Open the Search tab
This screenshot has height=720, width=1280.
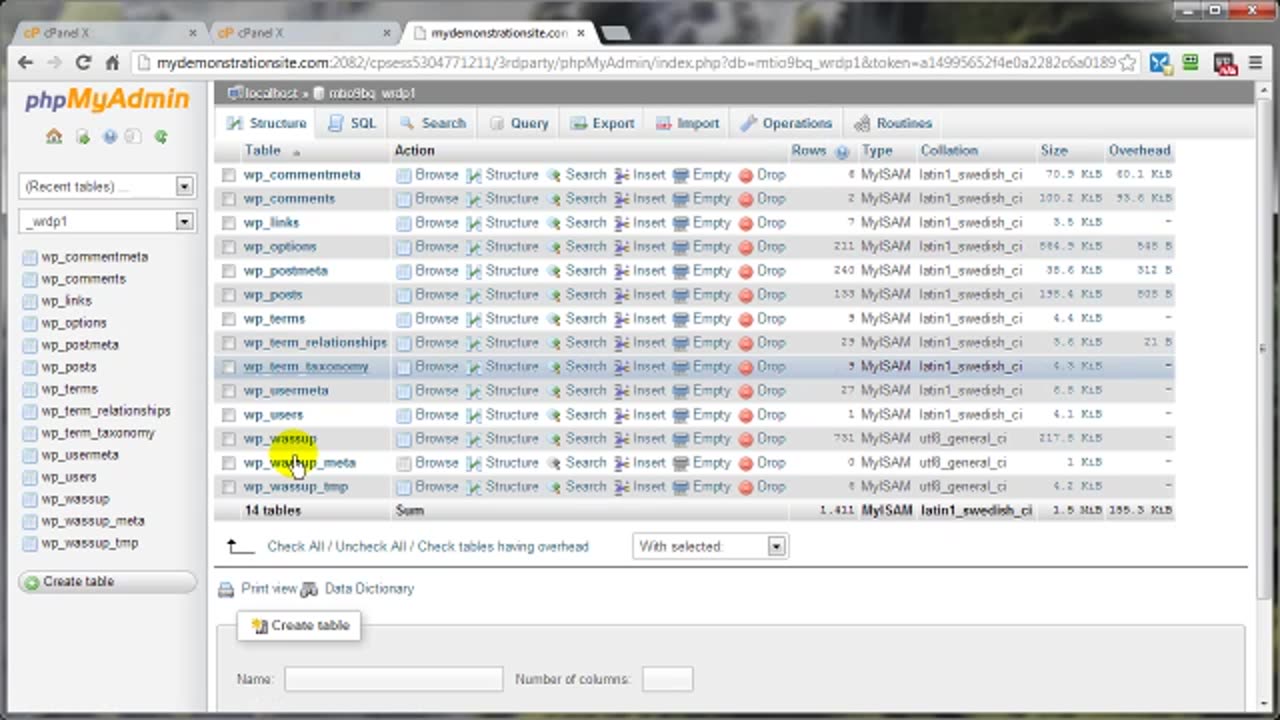[433, 123]
